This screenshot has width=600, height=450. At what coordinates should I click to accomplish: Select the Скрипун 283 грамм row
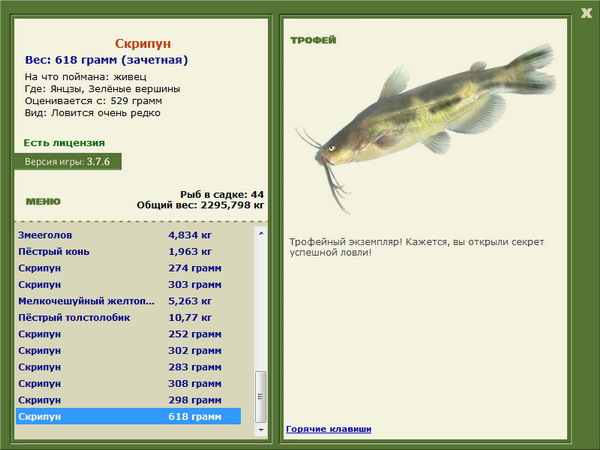point(129,367)
